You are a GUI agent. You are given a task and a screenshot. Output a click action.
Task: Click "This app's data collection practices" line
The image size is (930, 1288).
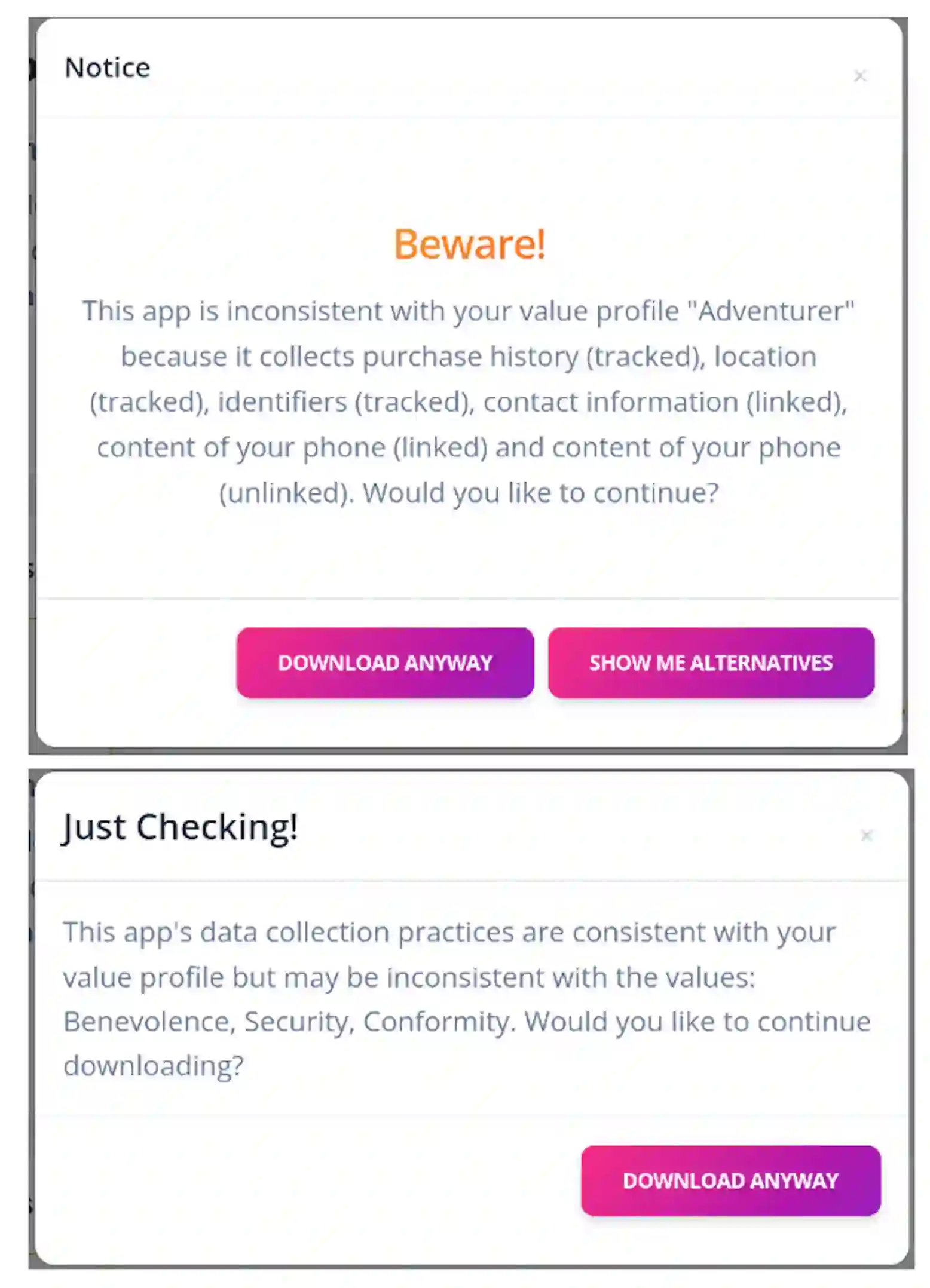[287, 932]
